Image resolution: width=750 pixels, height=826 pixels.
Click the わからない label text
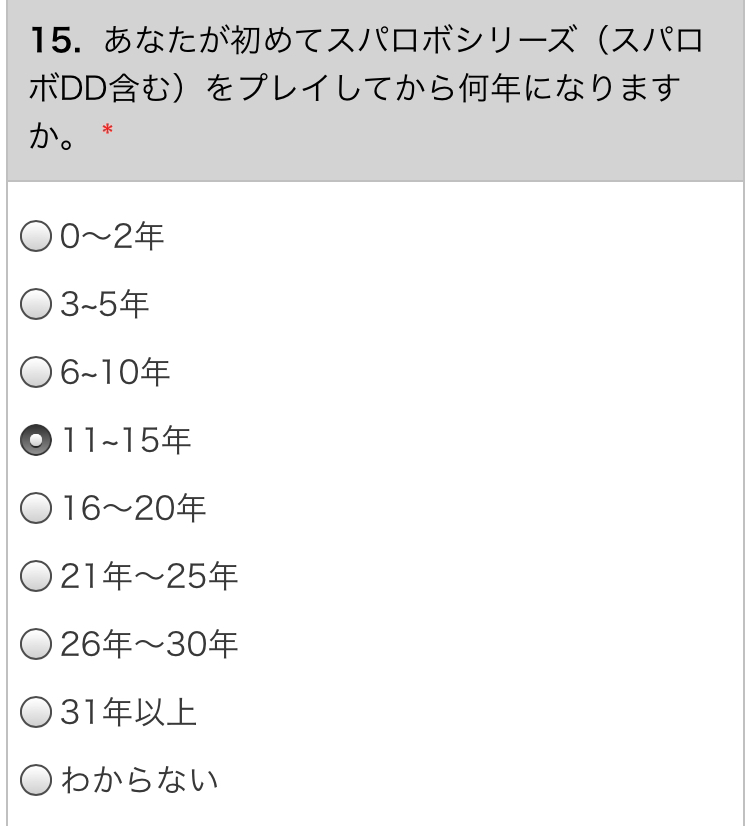coord(140,780)
